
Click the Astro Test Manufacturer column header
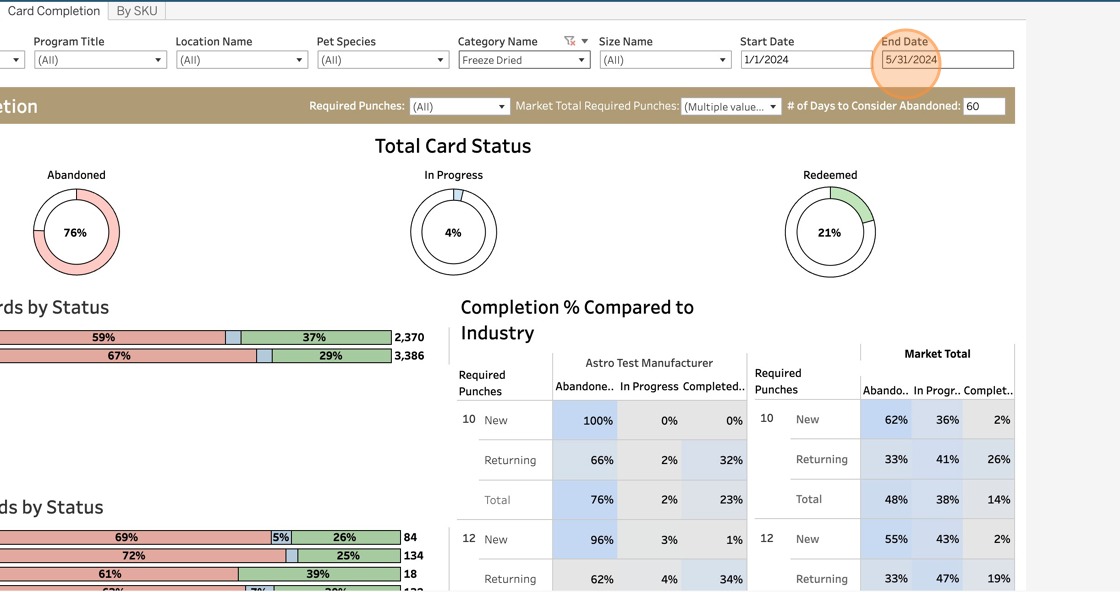[649, 363]
